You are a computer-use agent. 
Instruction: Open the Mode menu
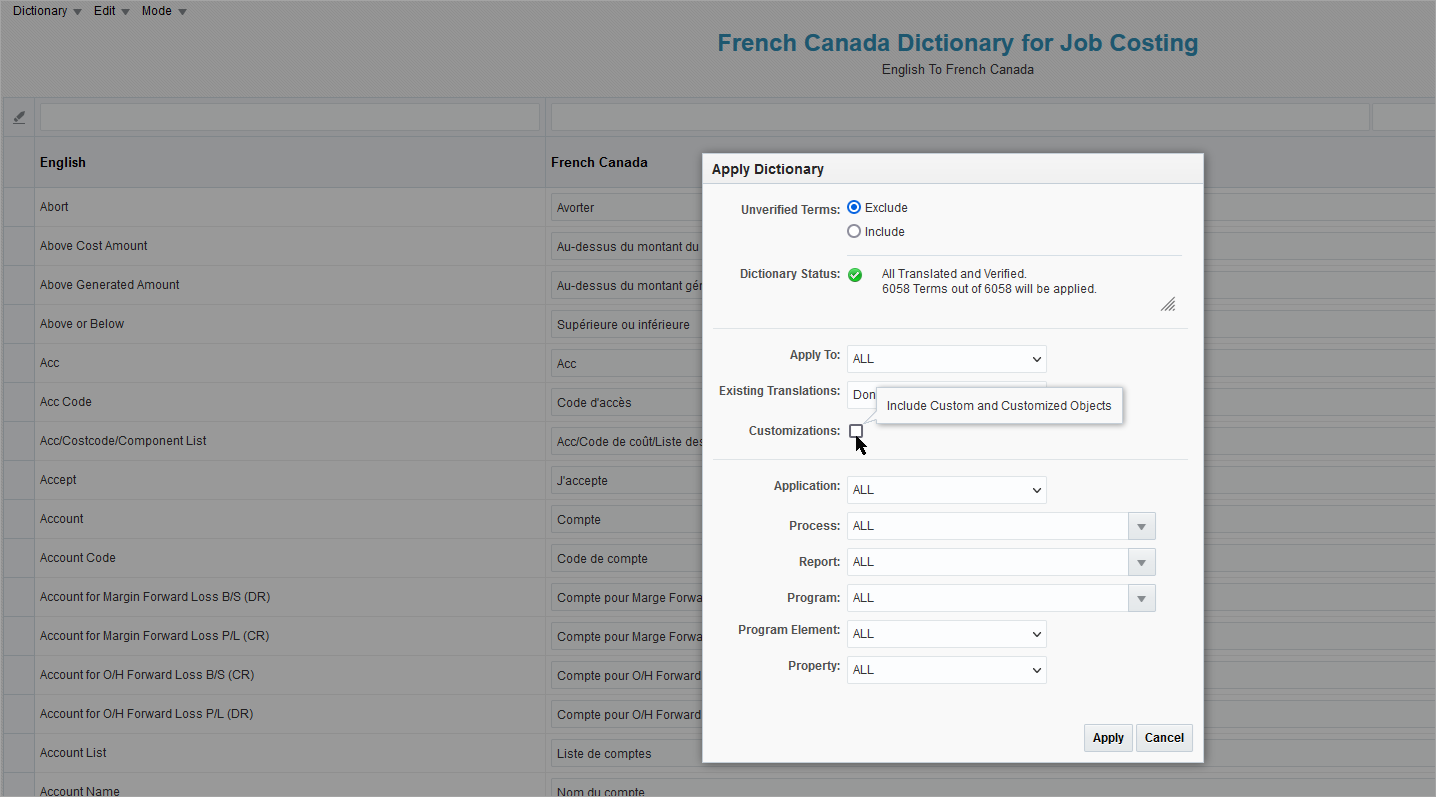[x=156, y=11]
